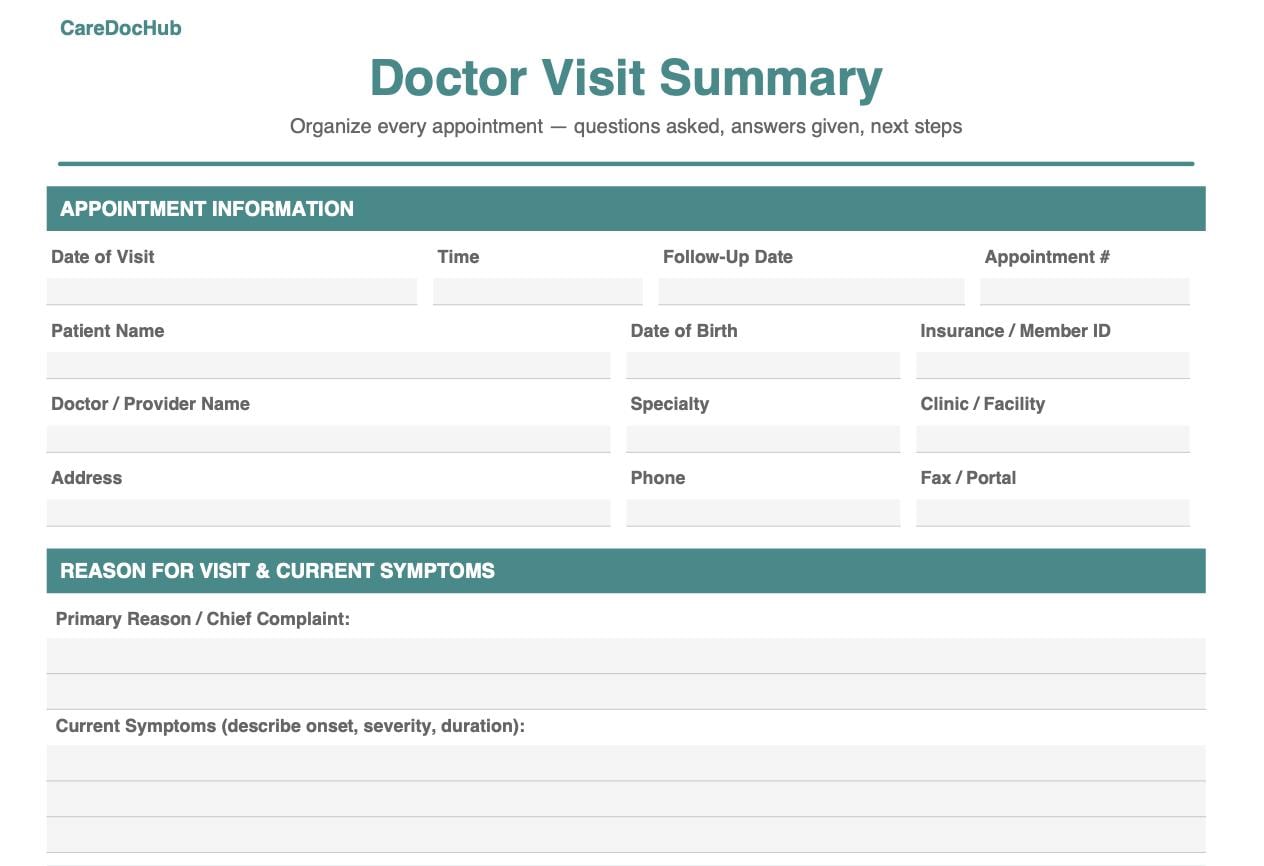This screenshot has width=1264, height=866.
Task: Select the Date of Birth field
Action: [763, 365]
